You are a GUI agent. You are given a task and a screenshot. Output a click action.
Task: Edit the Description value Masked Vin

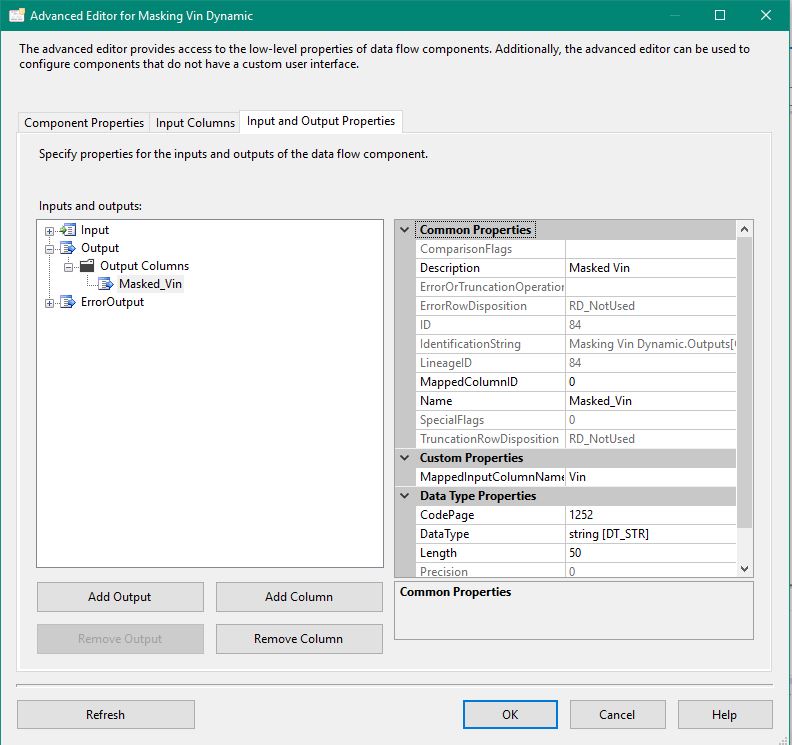651,268
